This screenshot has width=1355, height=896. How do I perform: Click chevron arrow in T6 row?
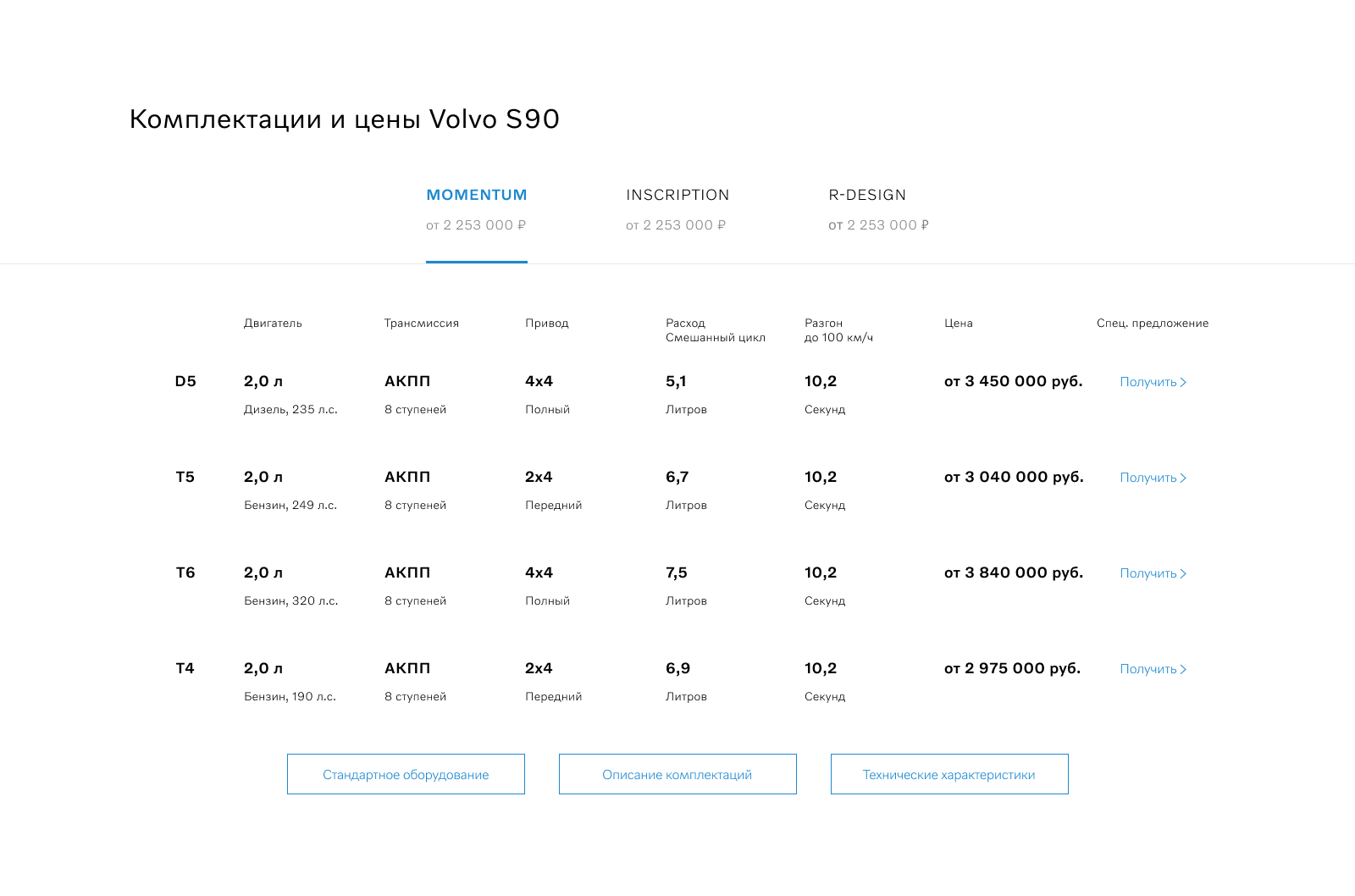1183,574
